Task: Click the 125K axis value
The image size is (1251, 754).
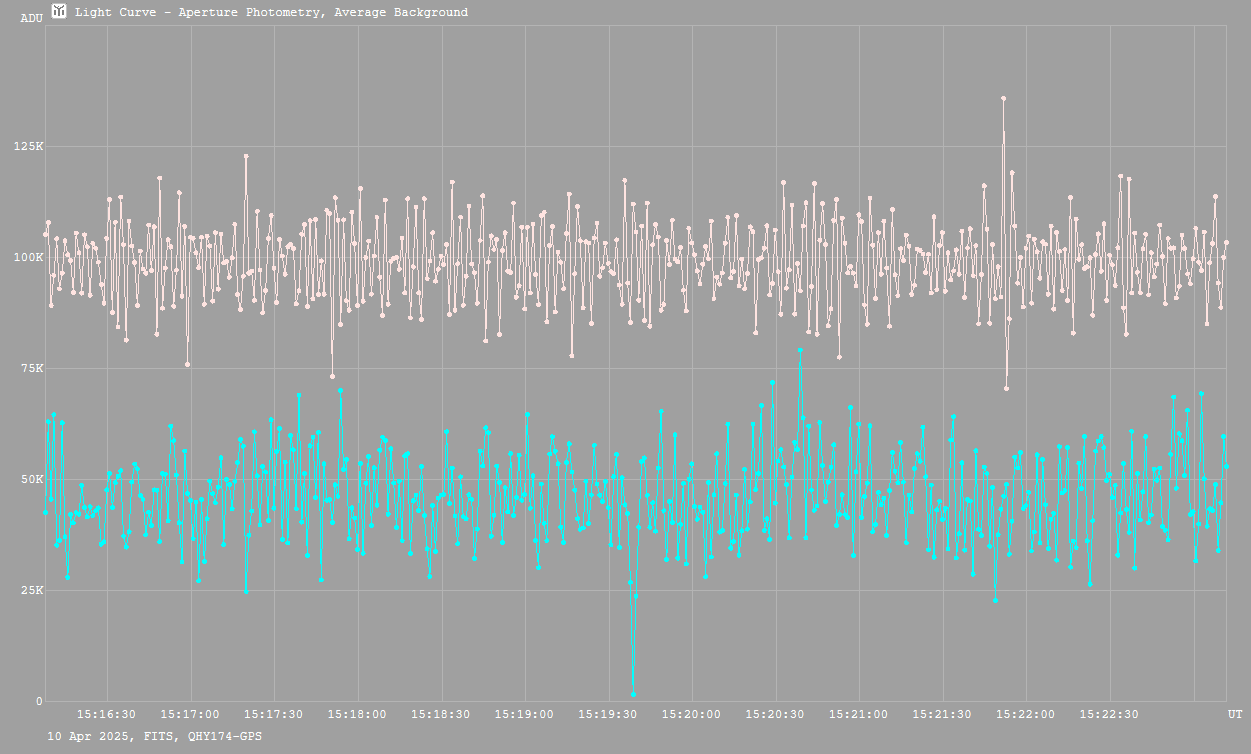Action: (28, 147)
